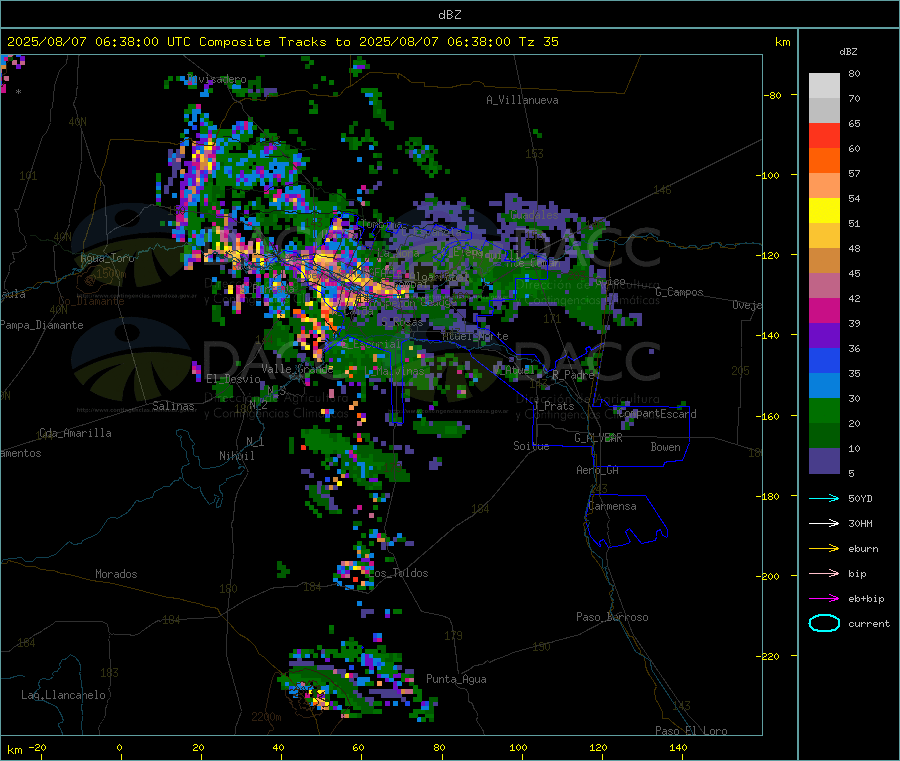Click the J_Prats label
Screen dimensions: 900x761
[554, 406]
